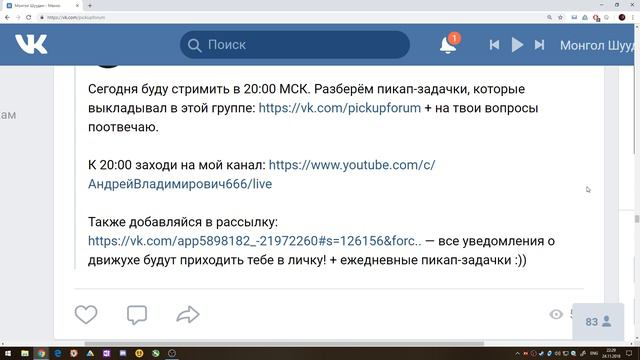Click the taskbar clock and date
The image size is (640, 360).
[x=611, y=353]
